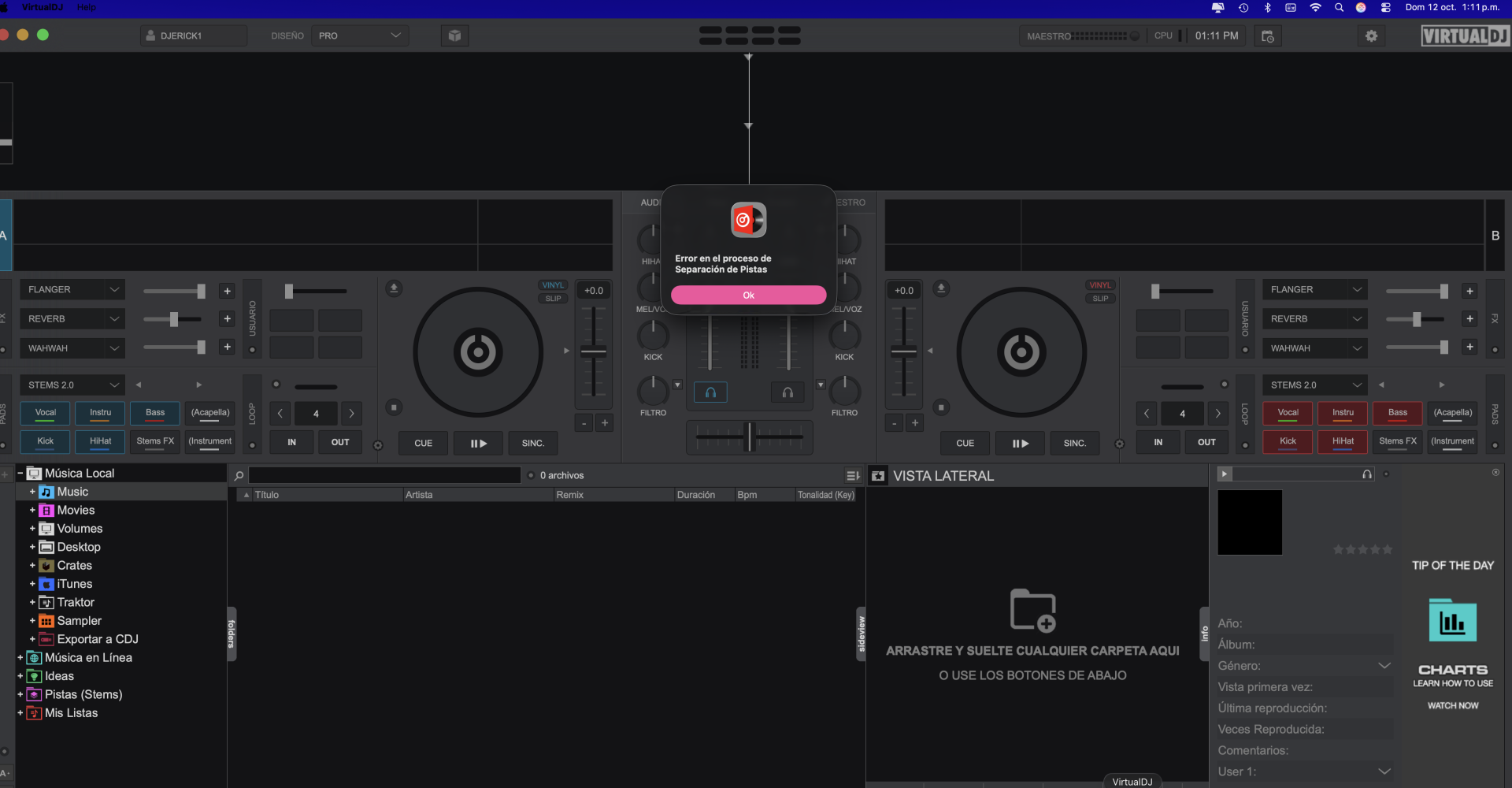Open the Help menu in the menu bar

87,7
